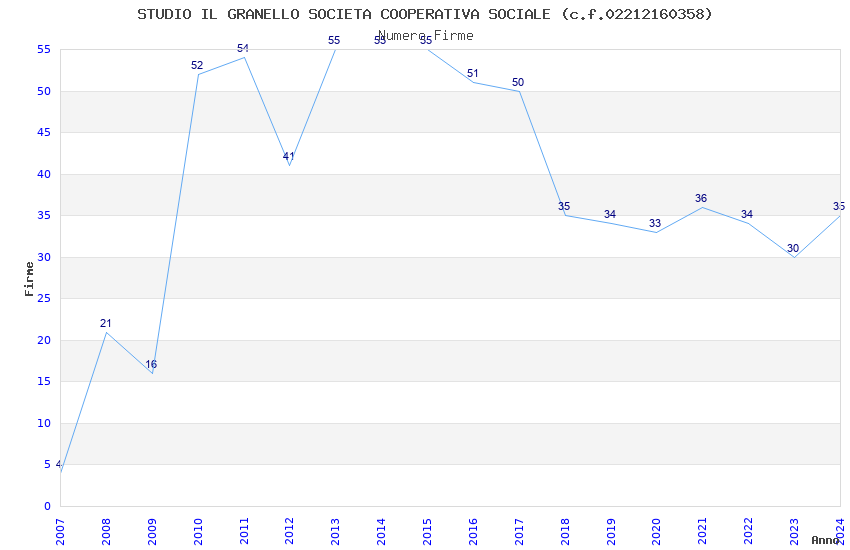850x550 pixels.
Task: Click the y-axis tick label 45
Action: pos(44,133)
